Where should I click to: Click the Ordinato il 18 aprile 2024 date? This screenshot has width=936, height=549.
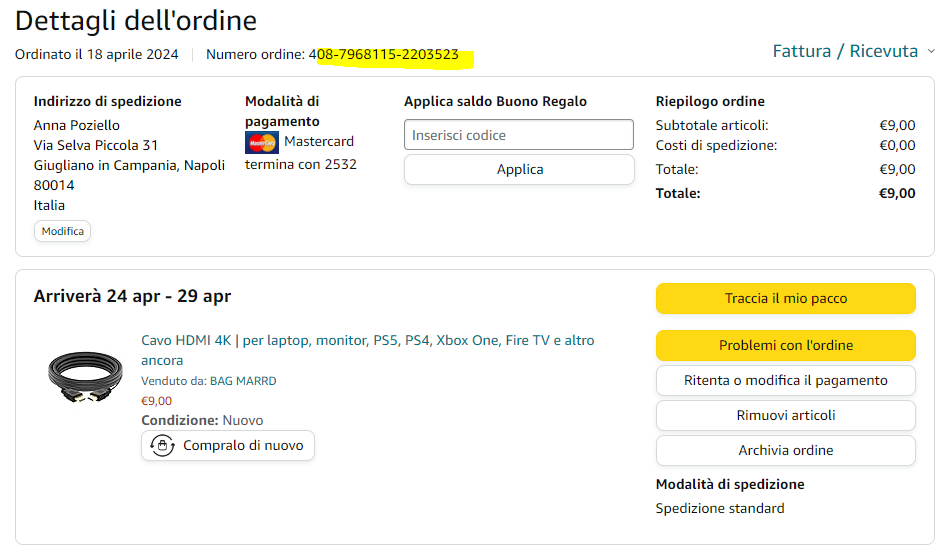[97, 54]
